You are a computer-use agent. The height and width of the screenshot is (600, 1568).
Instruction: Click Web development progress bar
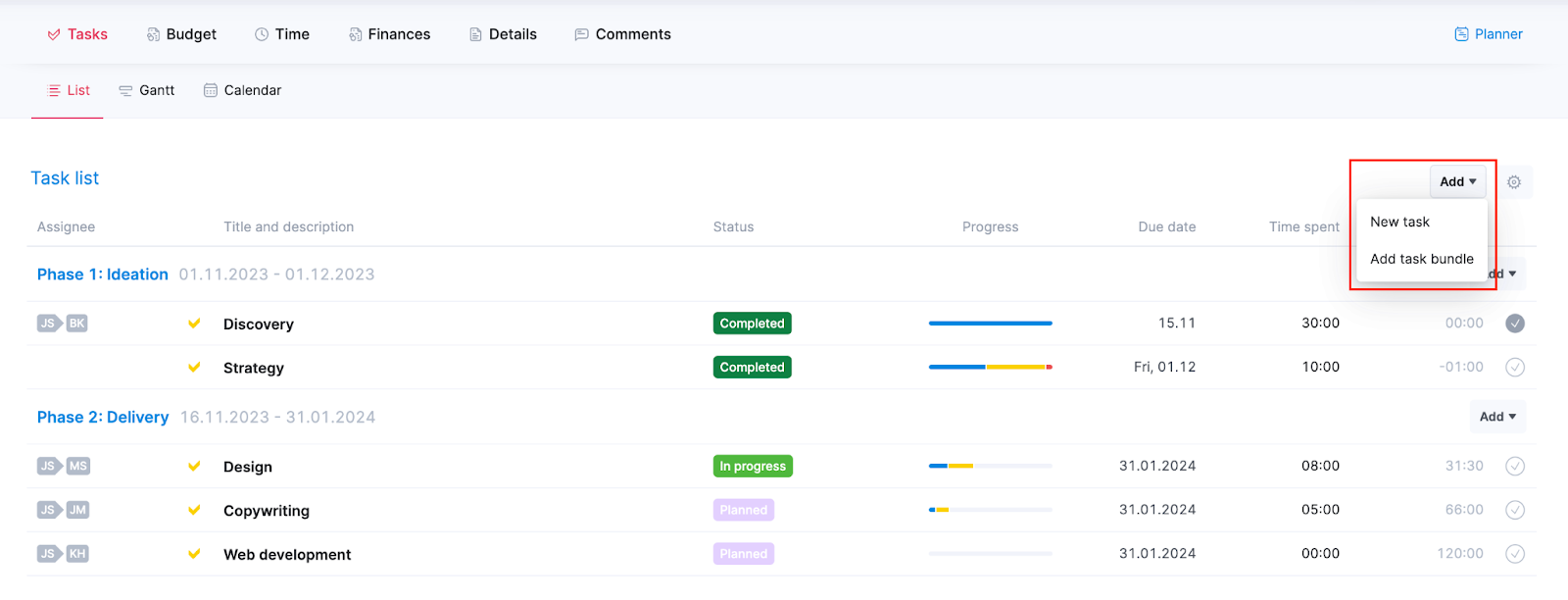(x=991, y=554)
